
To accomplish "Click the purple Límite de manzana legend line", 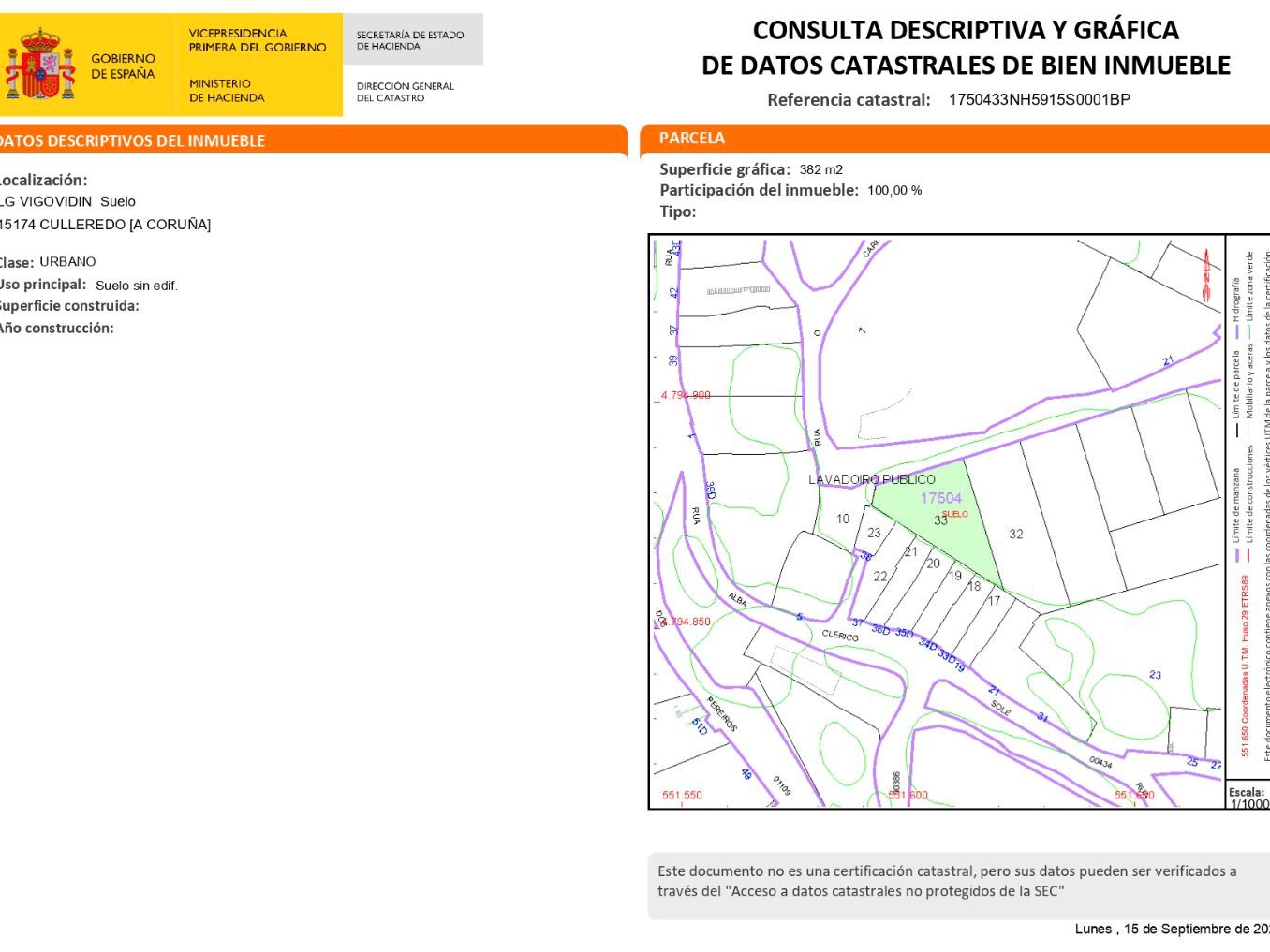I will click(1237, 555).
